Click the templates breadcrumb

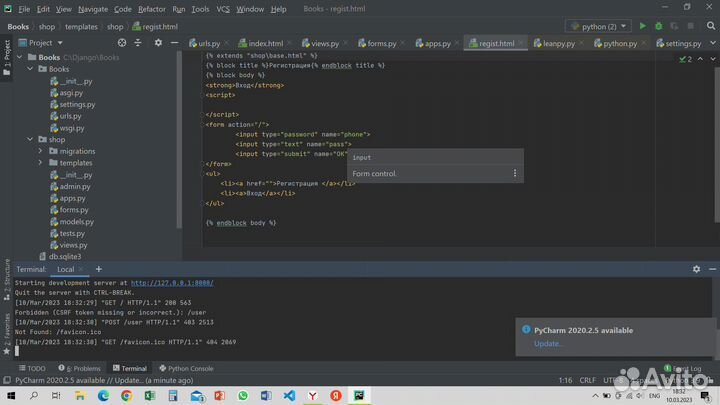coord(81,27)
